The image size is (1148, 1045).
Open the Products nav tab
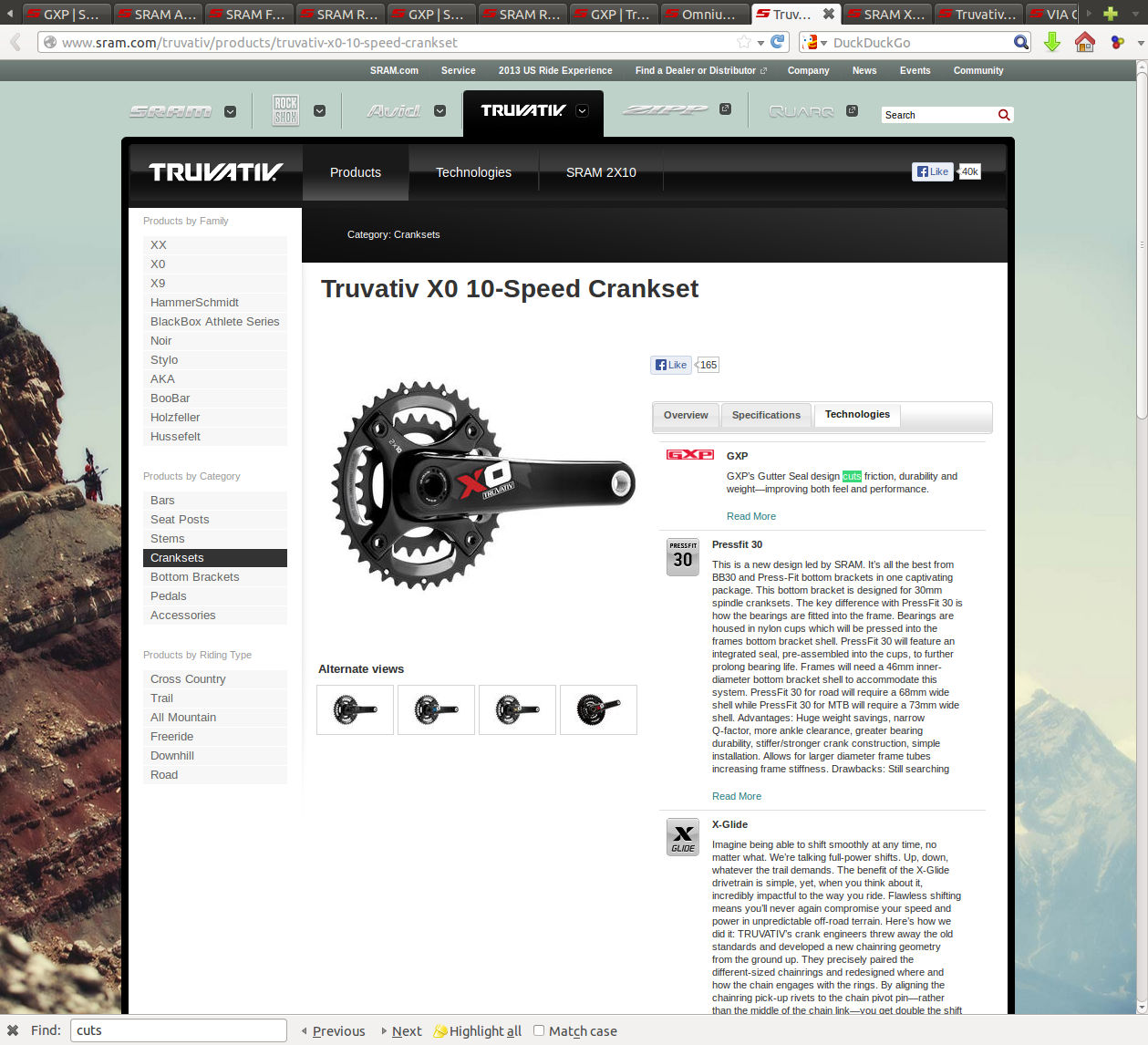coord(356,172)
